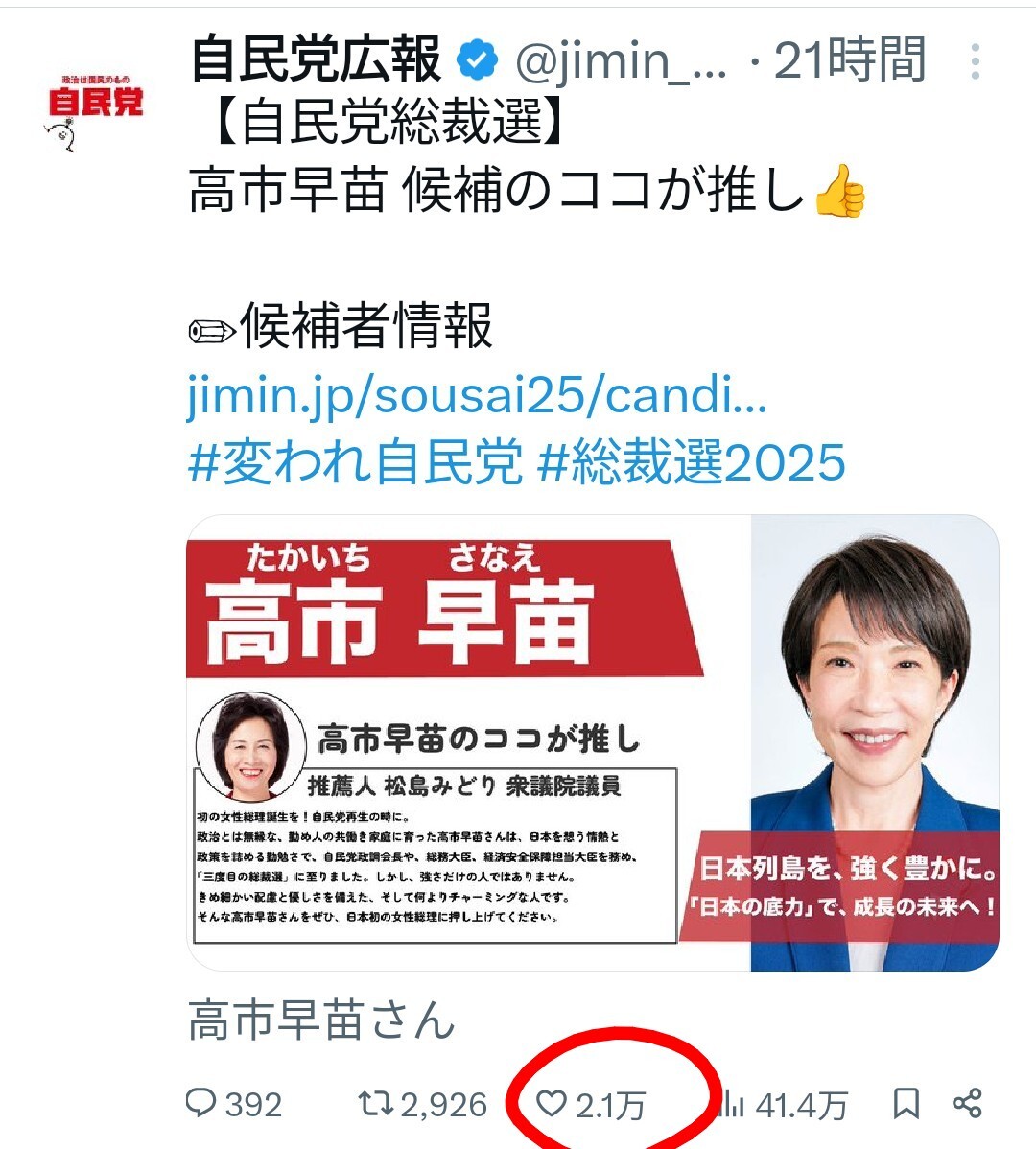
Task: Open the @jimin_ handle
Action: [621, 60]
